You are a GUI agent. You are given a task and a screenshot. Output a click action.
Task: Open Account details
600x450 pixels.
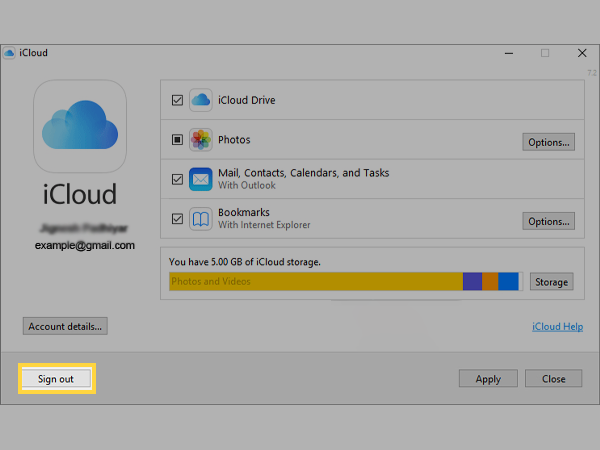click(x=65, y=326)
